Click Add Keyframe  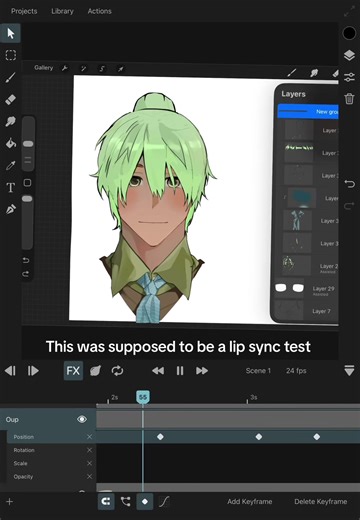250,502
